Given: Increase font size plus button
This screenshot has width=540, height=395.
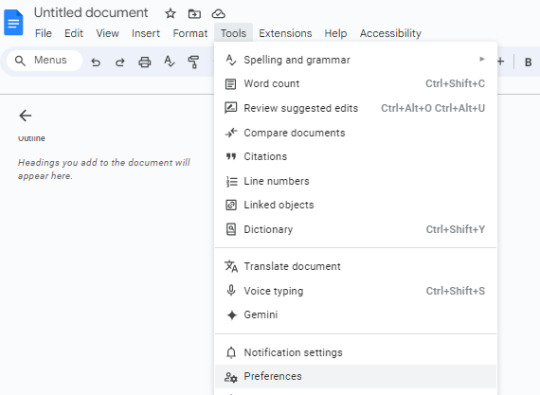Looking at the screenshot, I should point(501,62).
